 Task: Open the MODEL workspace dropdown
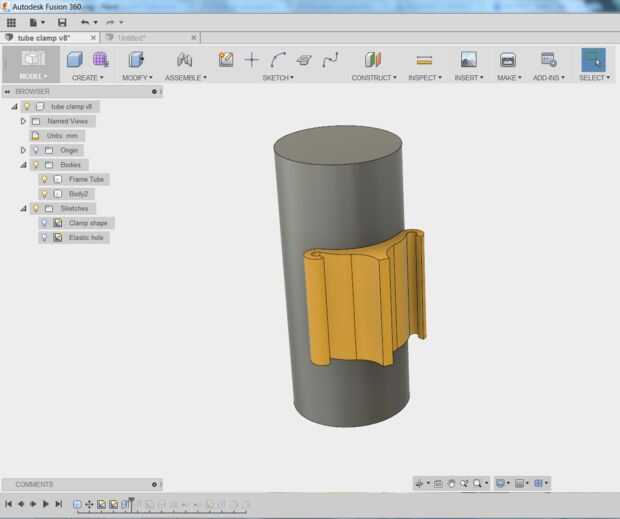33,77
